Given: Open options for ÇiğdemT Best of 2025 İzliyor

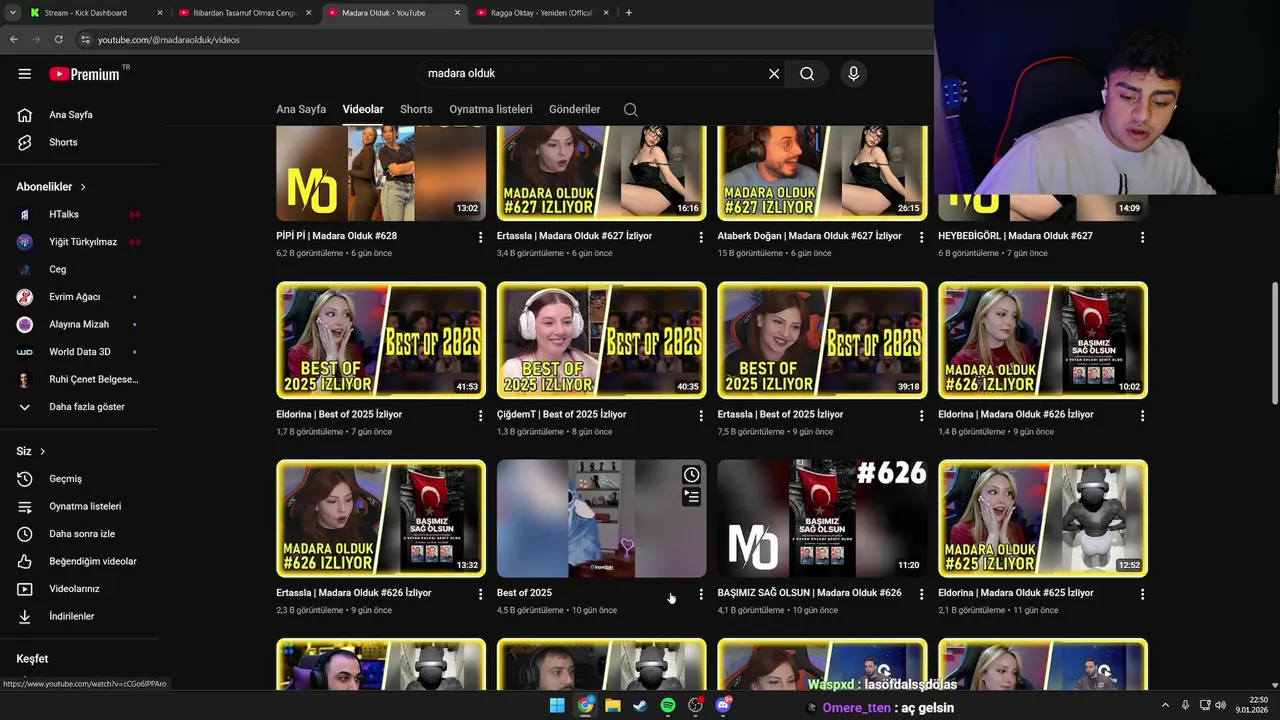Looking at the screenshot, I should (x=701, y=415).
